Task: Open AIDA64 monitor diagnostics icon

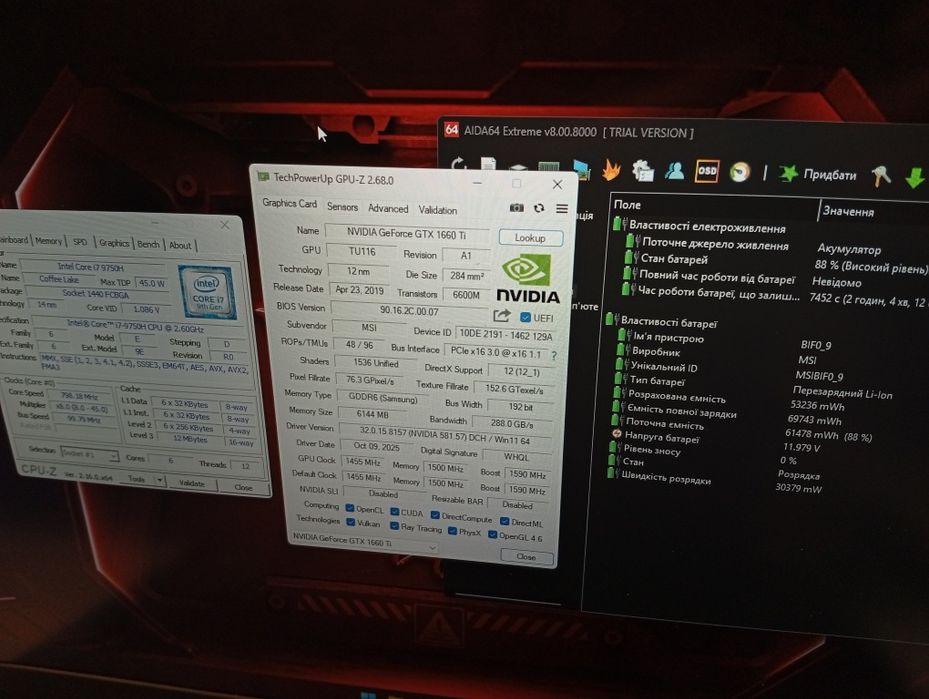Action: tap(582, 169)
